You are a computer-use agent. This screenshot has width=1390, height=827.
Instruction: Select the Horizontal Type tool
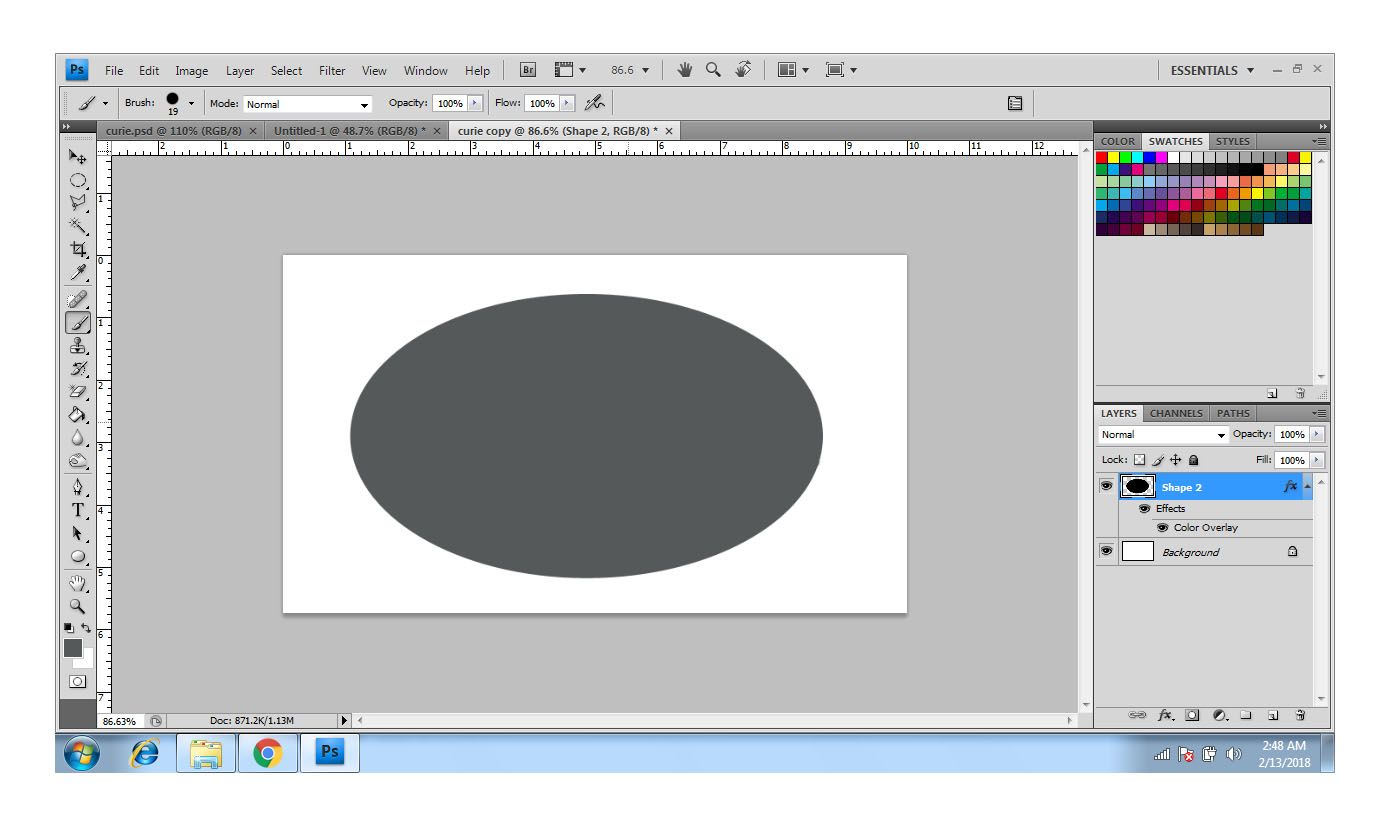coord(77,510)
